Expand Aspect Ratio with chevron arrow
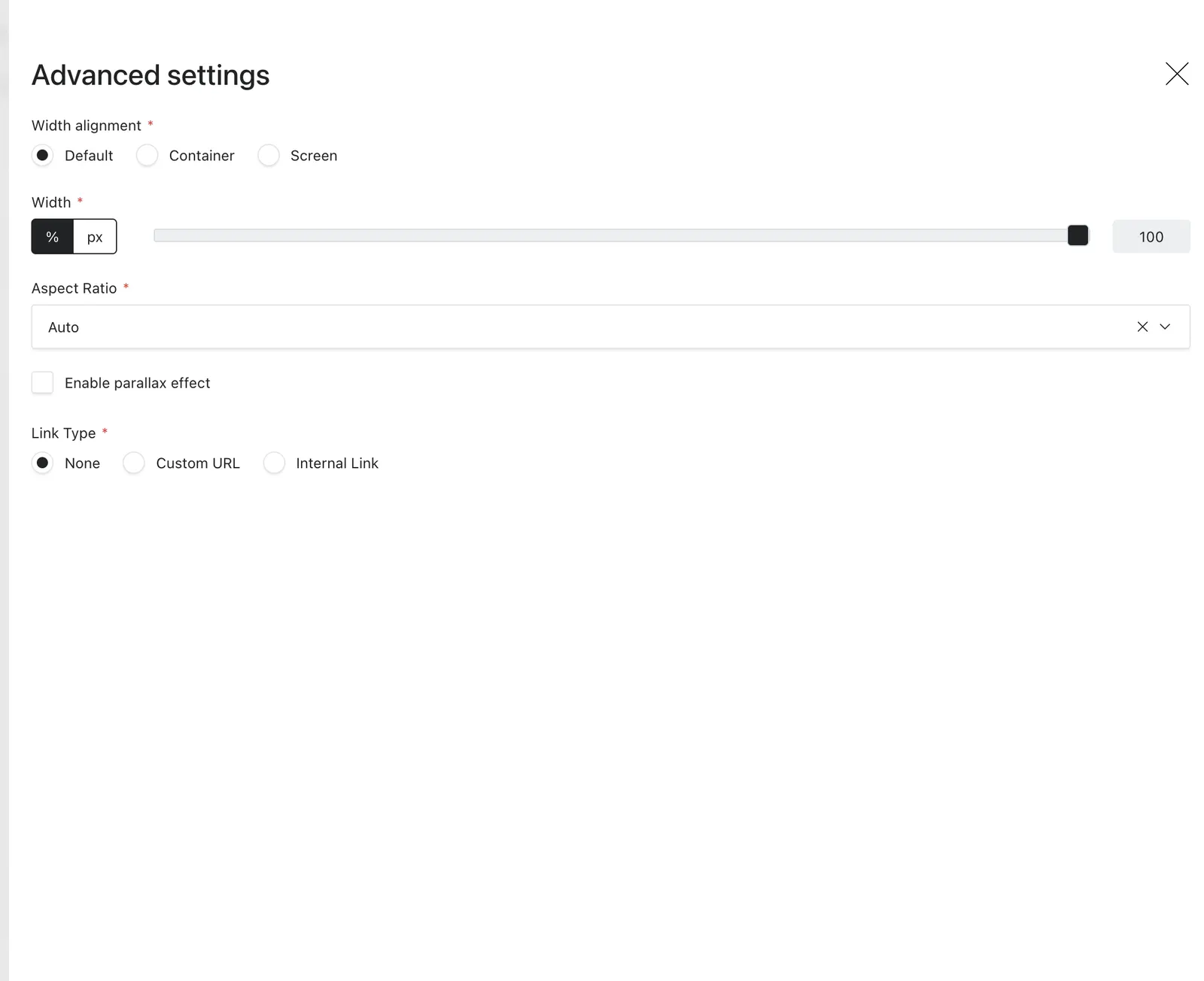The image size is (1204, 981). 1165,326
